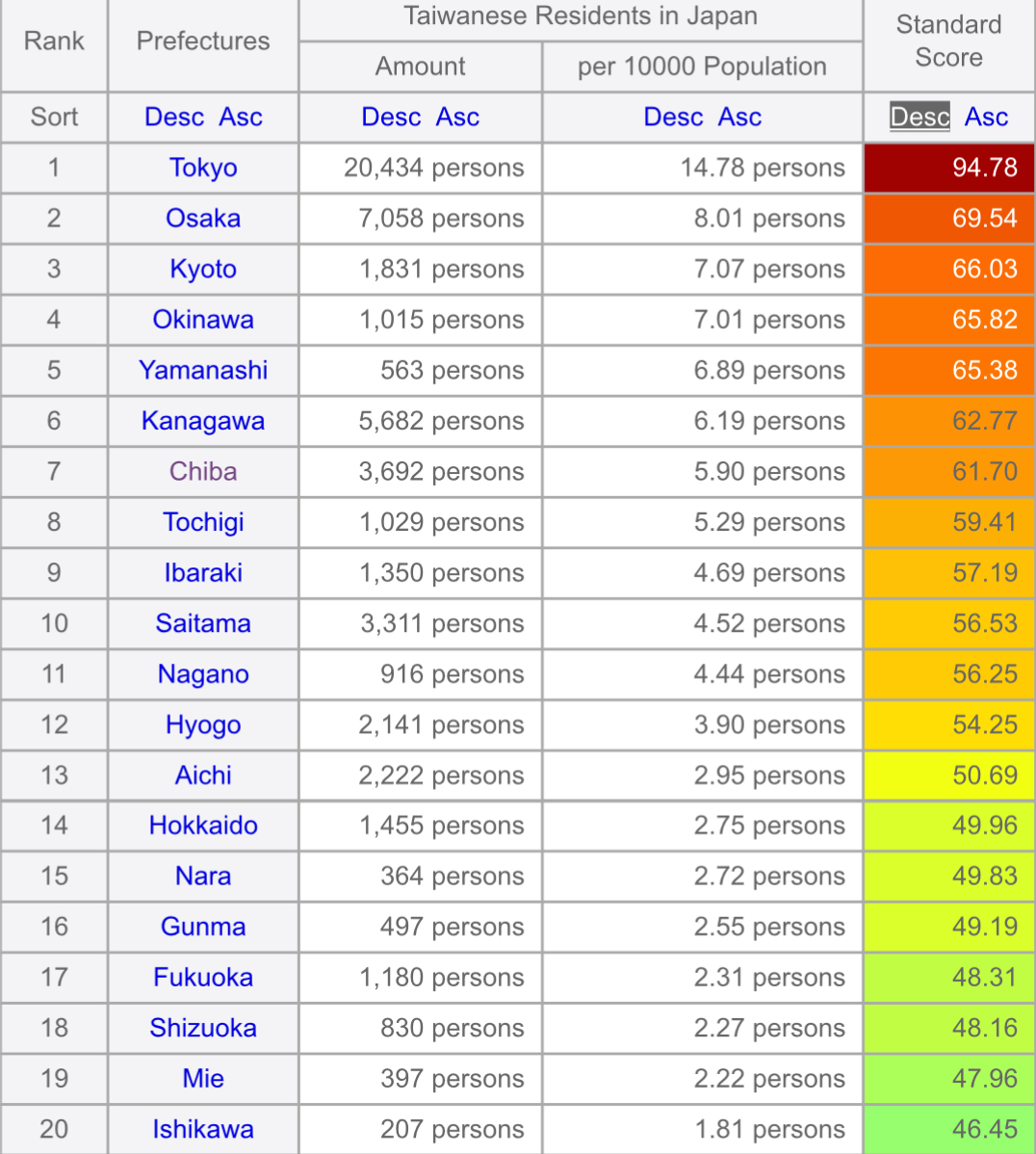Screen dimensions: 1036x1154
Task: Open the Yamanashi prefecture link
Action: pos(203,370)
